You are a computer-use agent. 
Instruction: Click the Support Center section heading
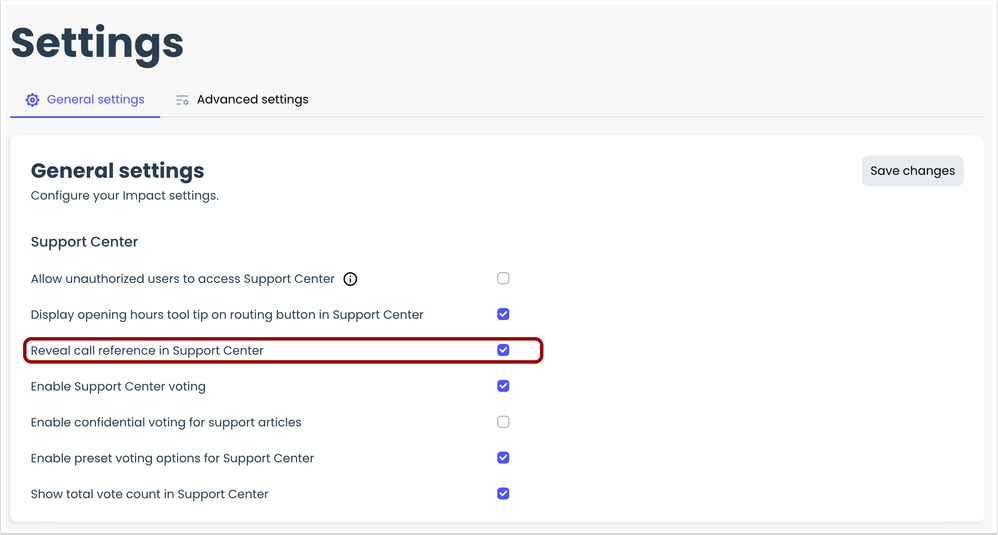point(85,242)
